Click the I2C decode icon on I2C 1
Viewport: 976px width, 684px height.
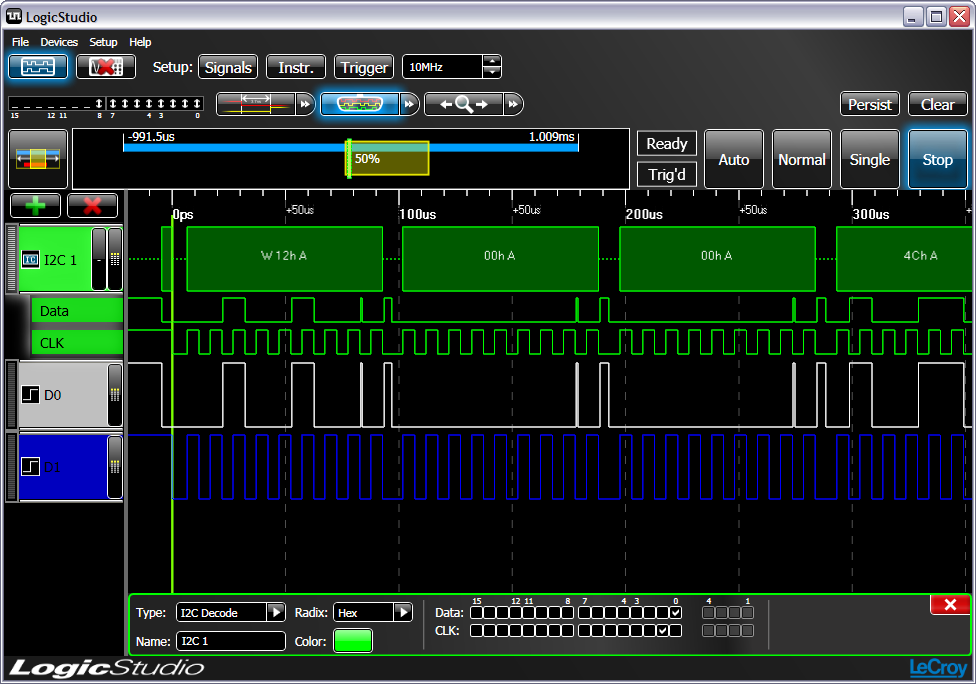30,260
